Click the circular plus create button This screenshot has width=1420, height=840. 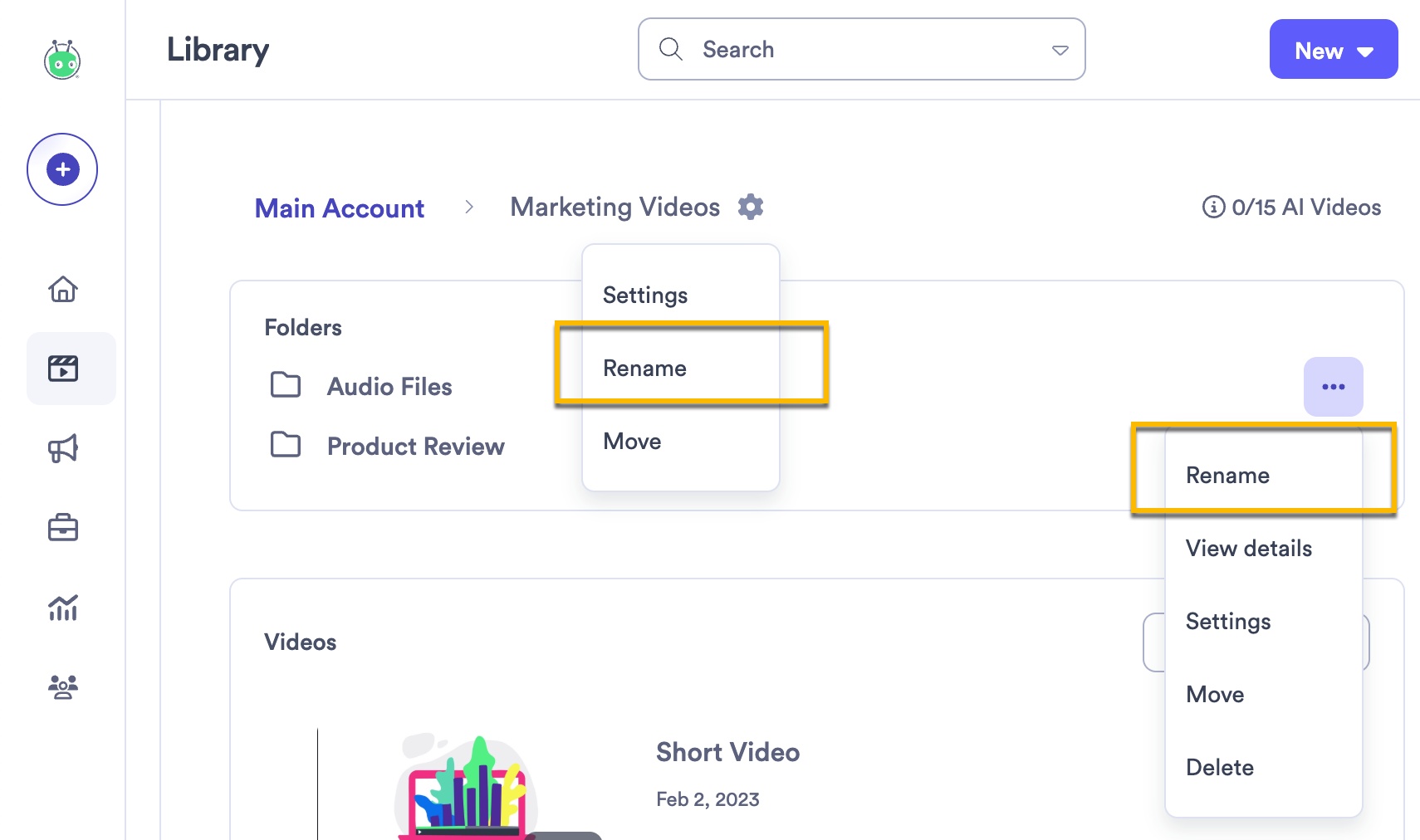[62, 169]
